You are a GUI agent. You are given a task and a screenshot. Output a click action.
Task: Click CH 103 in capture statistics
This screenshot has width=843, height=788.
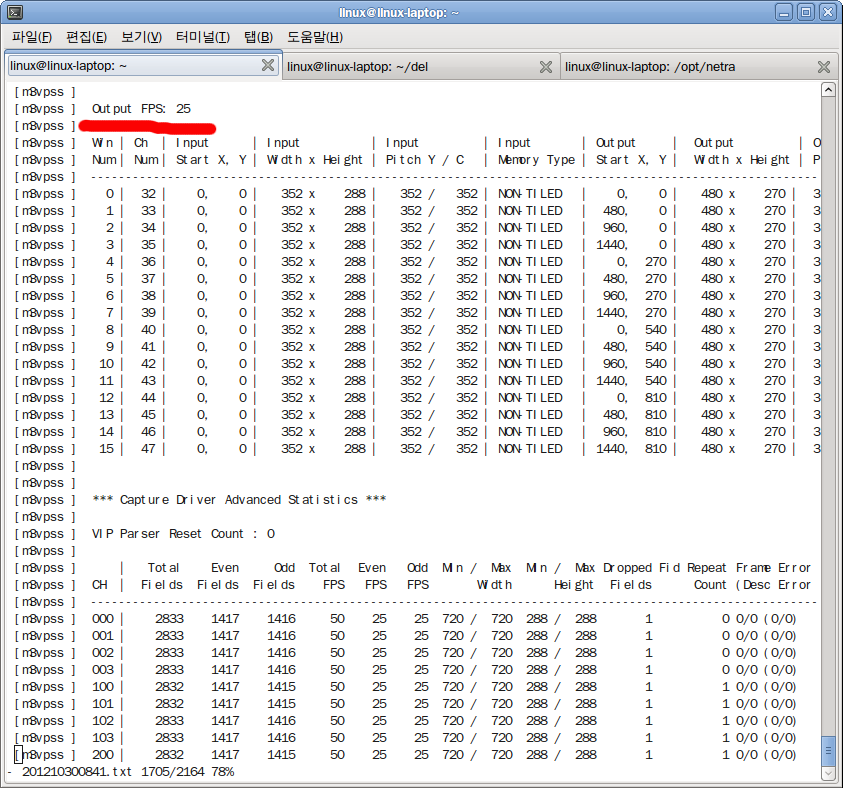pos(103,738)
